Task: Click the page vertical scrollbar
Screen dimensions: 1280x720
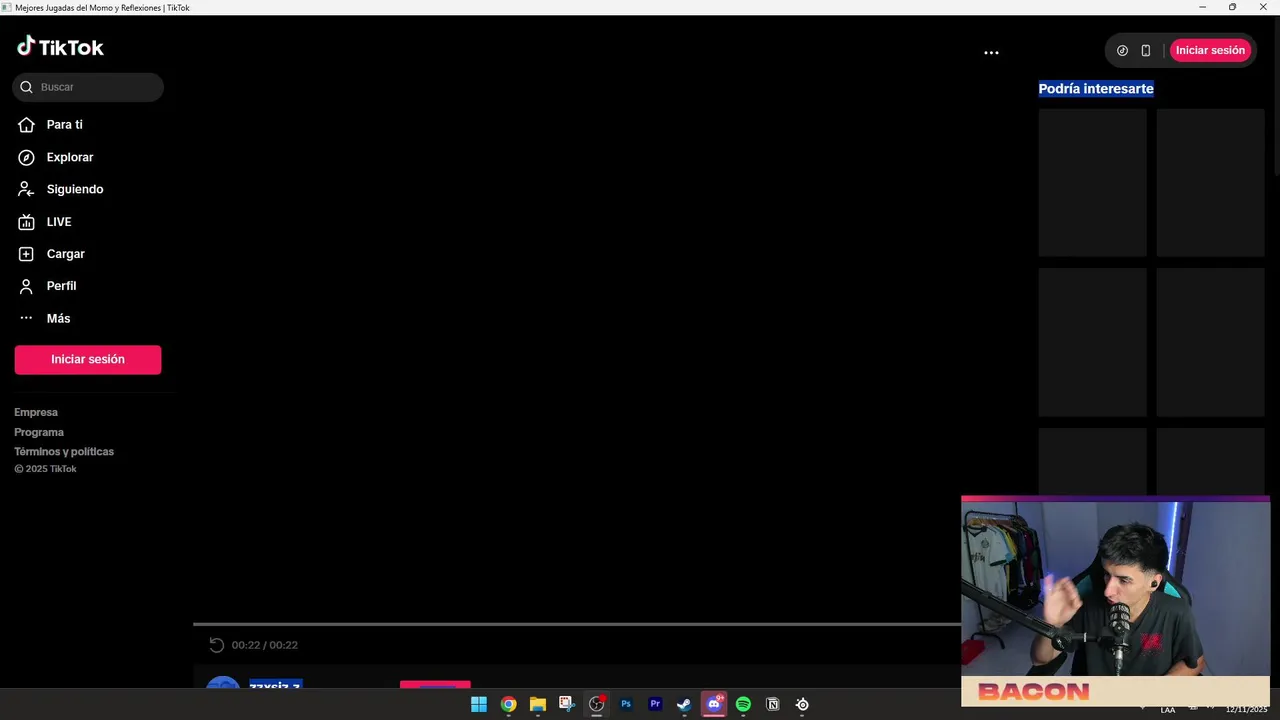Action: (x=1275, y=95)
